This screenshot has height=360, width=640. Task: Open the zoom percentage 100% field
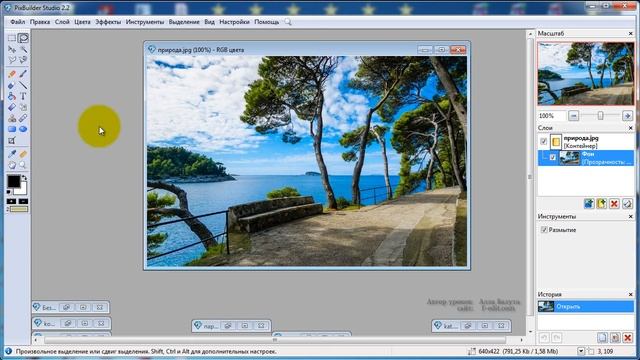[x=551, y=116]
